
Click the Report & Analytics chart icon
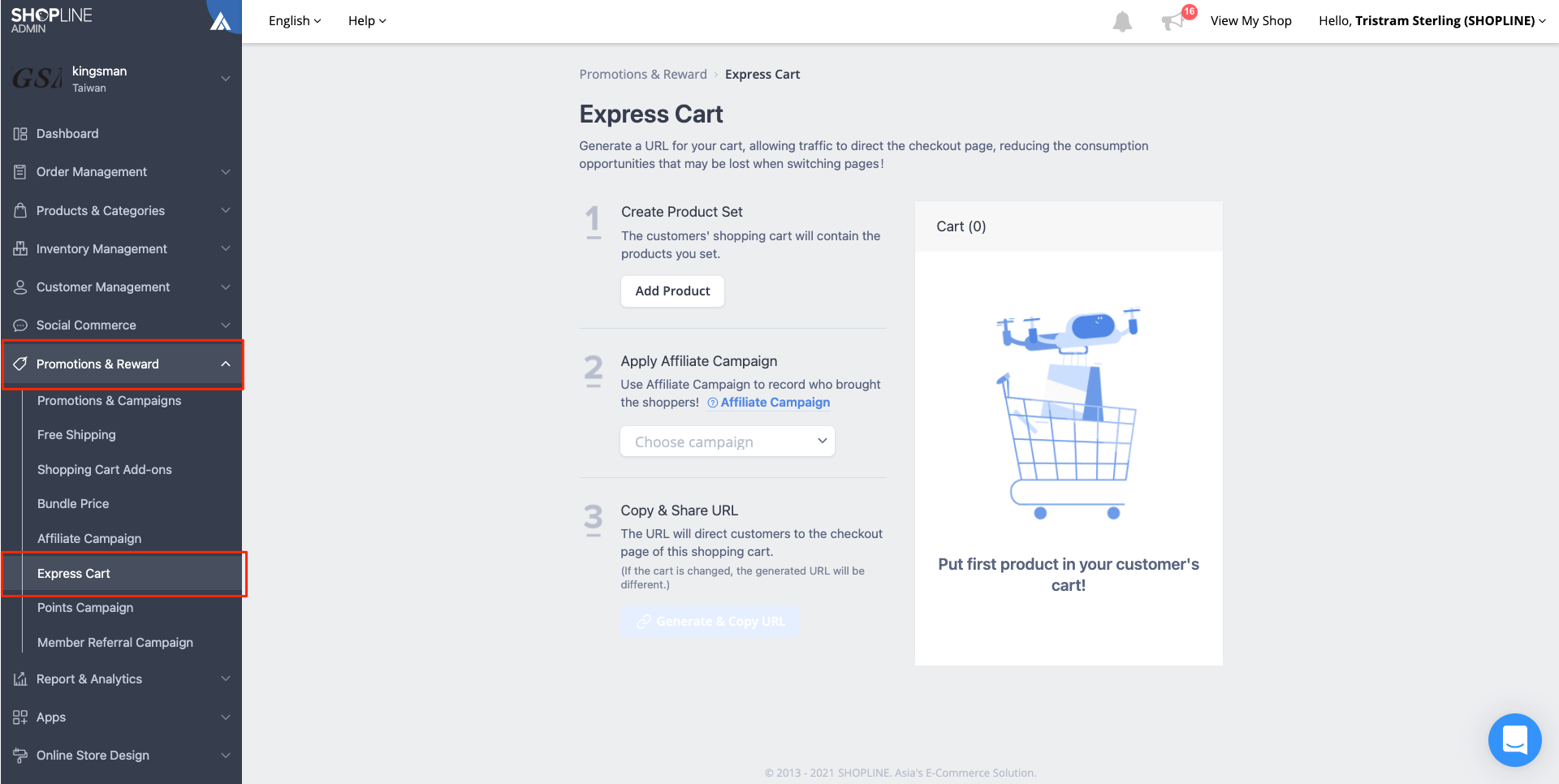point(20,679)
